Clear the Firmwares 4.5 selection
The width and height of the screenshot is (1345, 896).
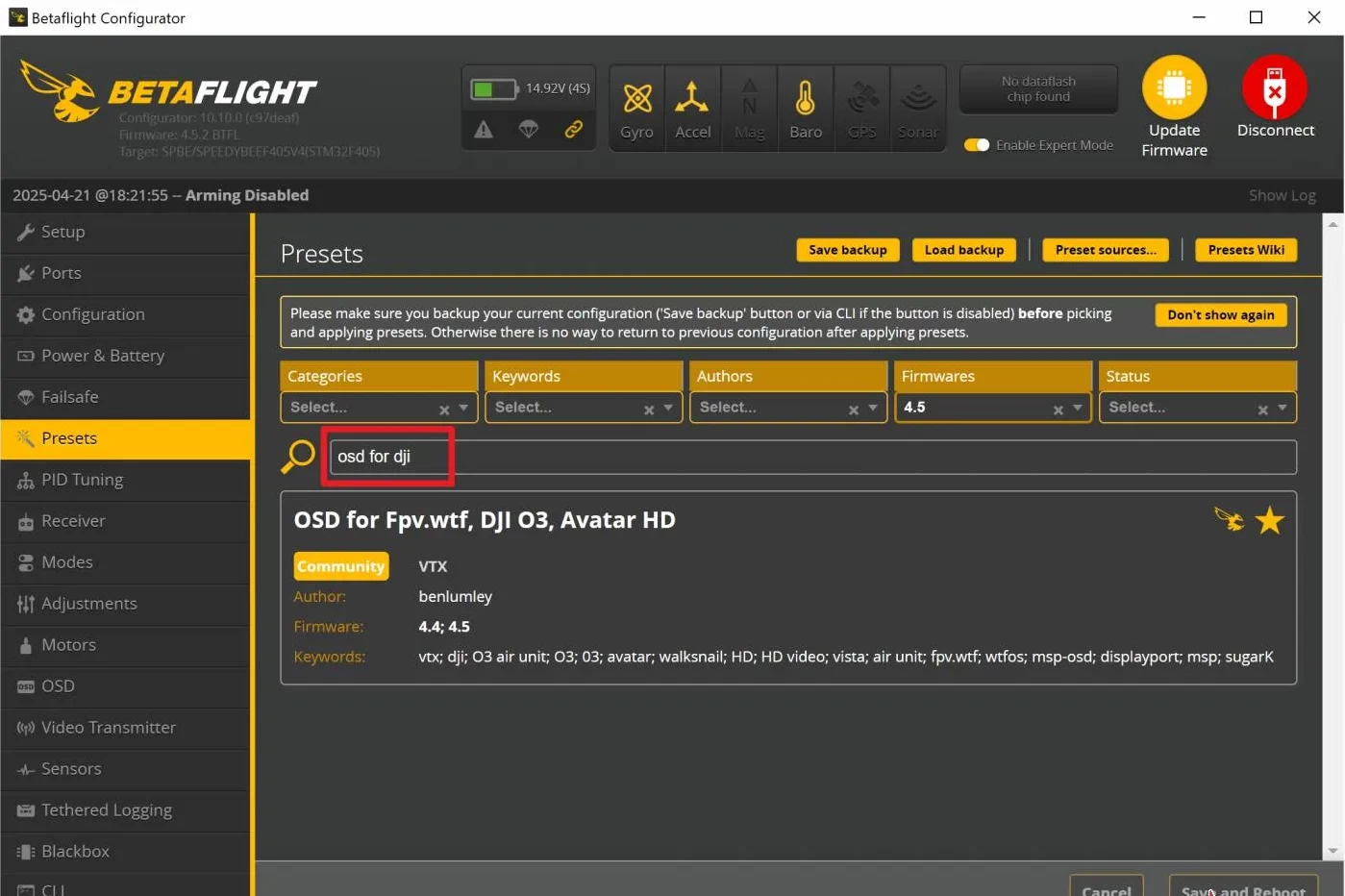[x=1058, y=410]
